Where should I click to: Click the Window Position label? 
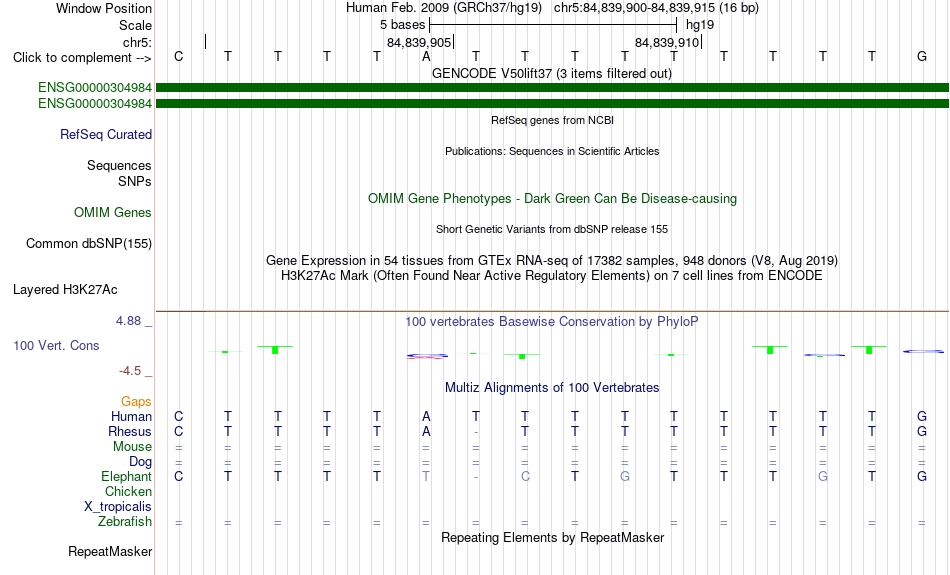104,8
